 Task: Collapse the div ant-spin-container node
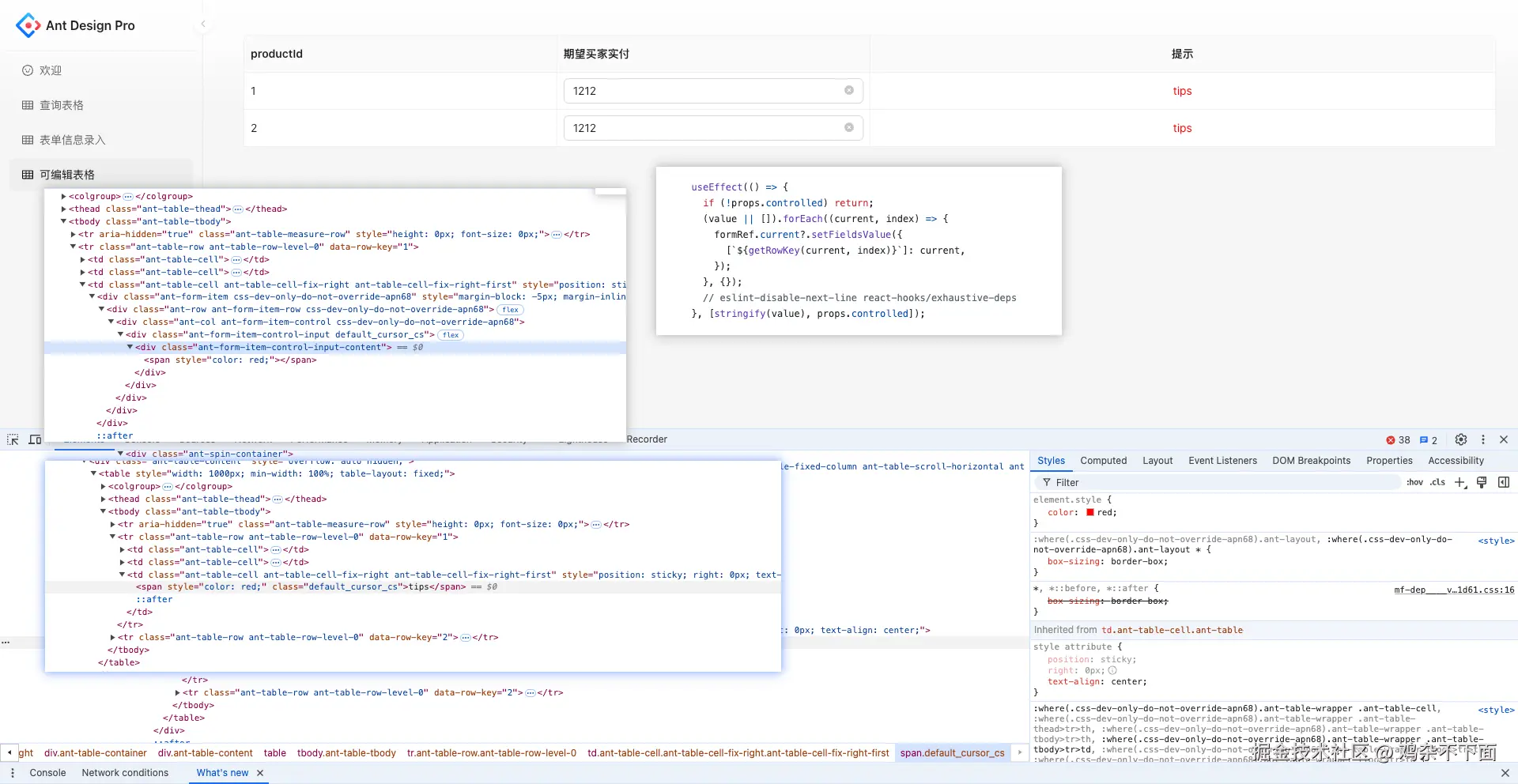pyautogui.click(x=120, y=454)
